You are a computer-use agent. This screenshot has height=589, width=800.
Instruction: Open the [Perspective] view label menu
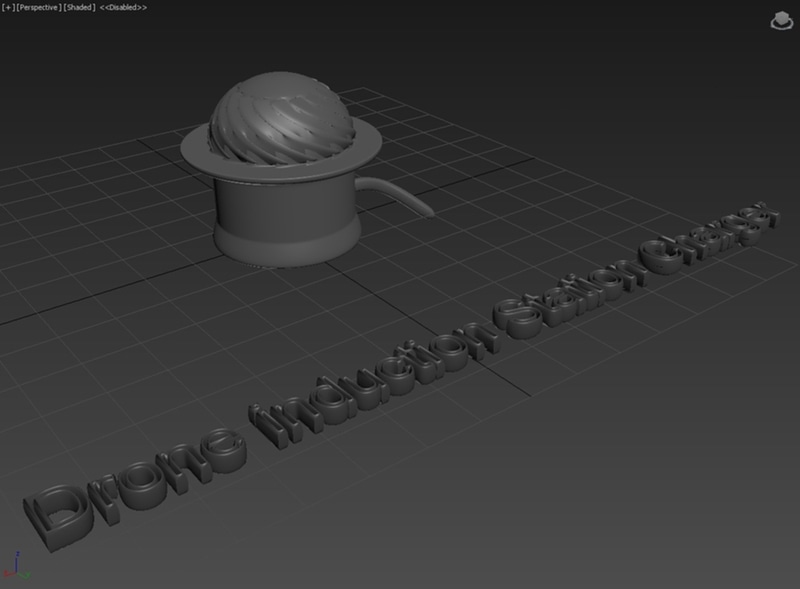39,8
